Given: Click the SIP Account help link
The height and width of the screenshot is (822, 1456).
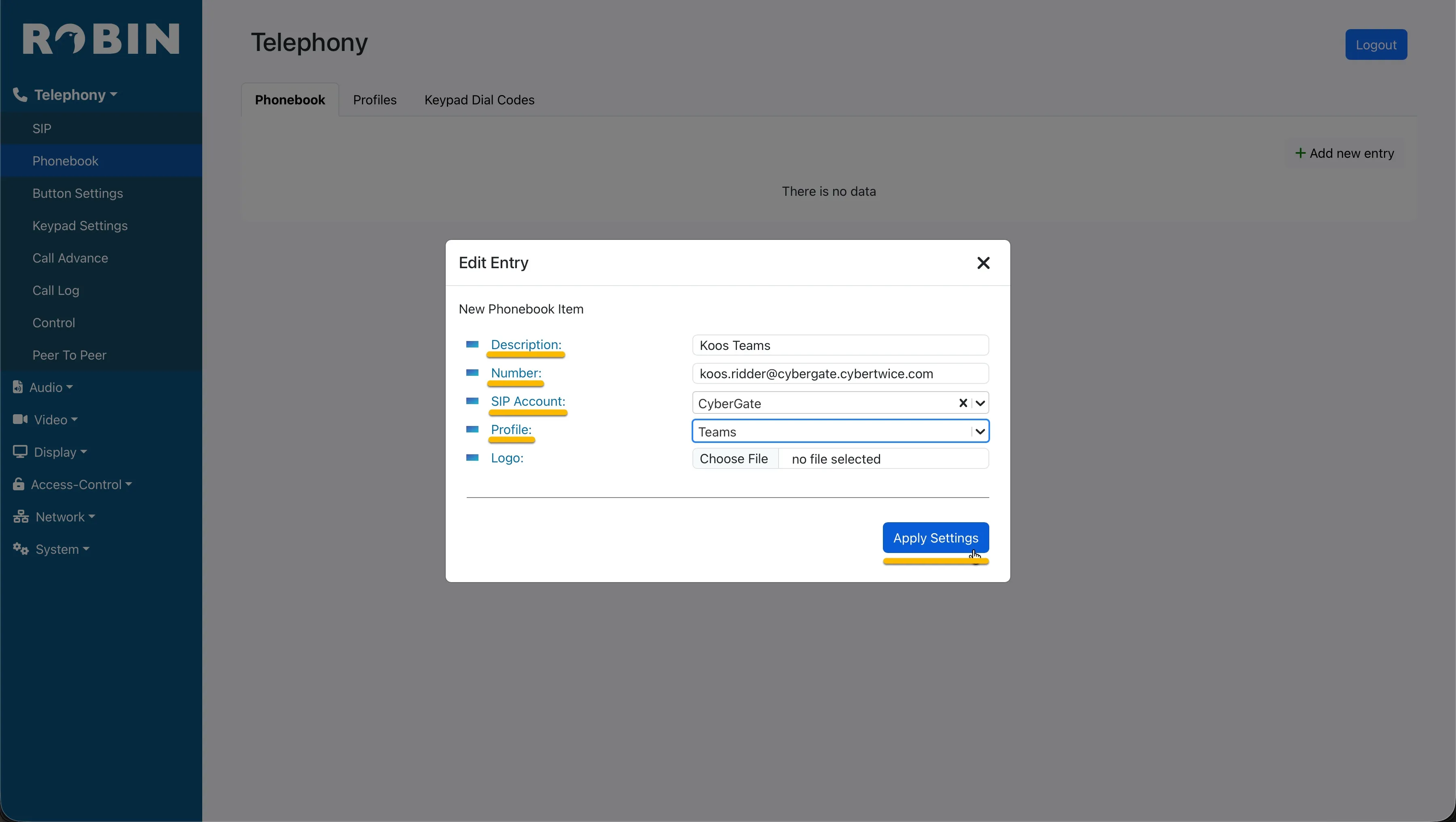Looking at the screenshot, I should pyautogui.click(x=528, y=401).
